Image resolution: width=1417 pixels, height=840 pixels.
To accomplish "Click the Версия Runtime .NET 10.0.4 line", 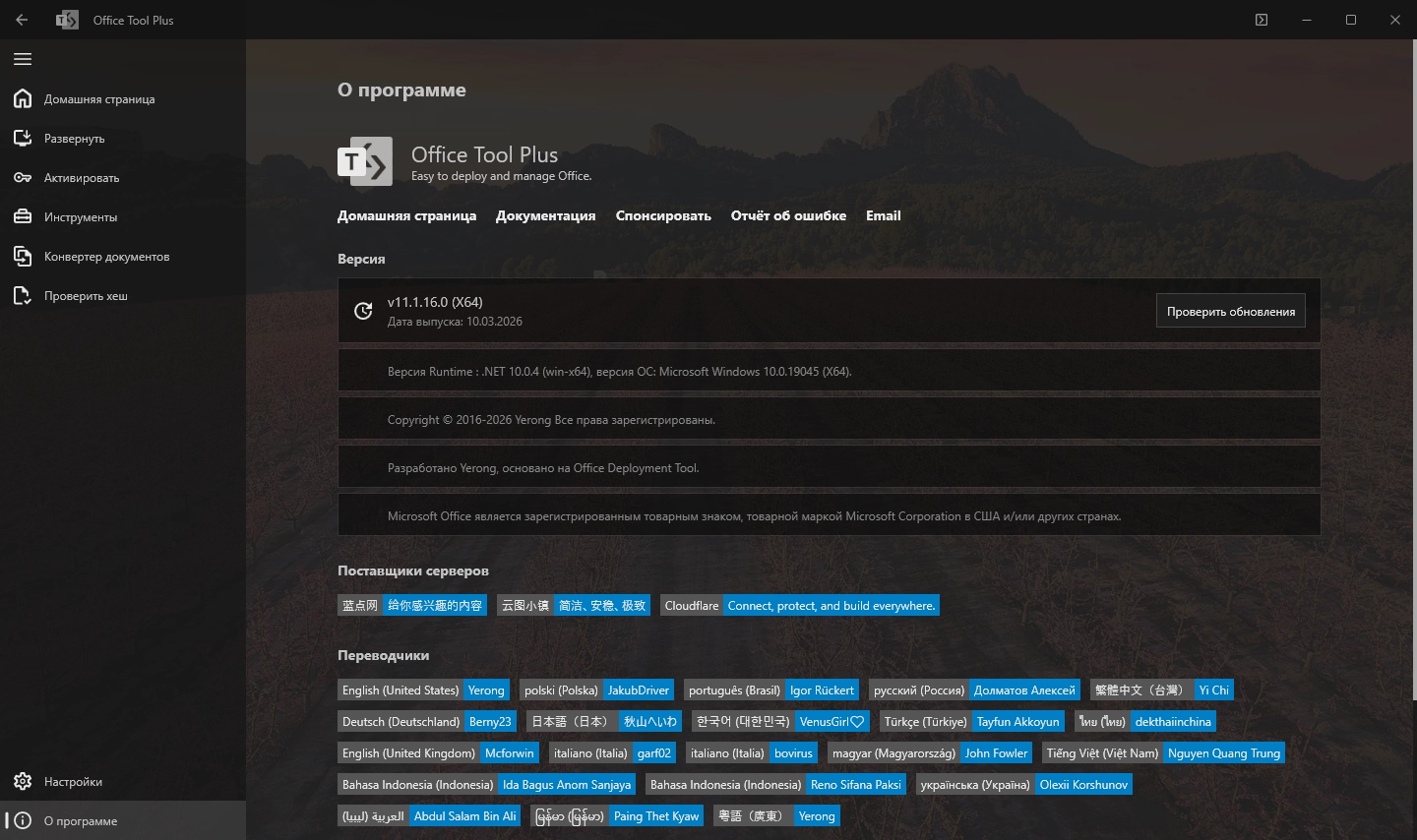I will click(620, 372).
